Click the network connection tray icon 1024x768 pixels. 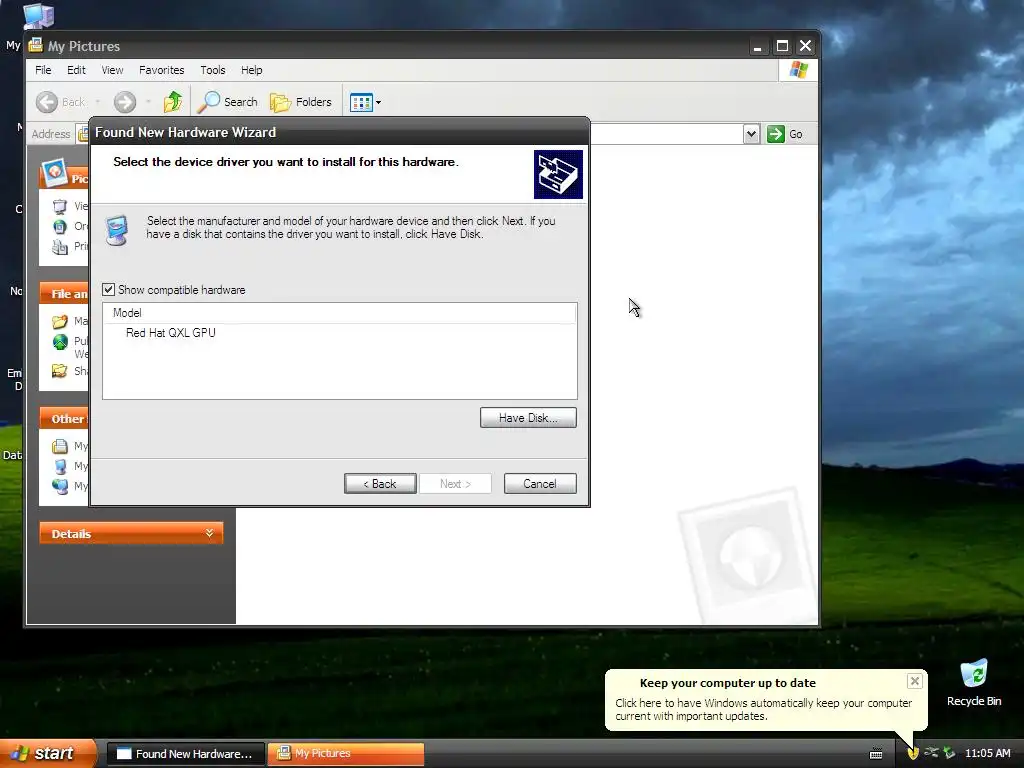point(931,753)
